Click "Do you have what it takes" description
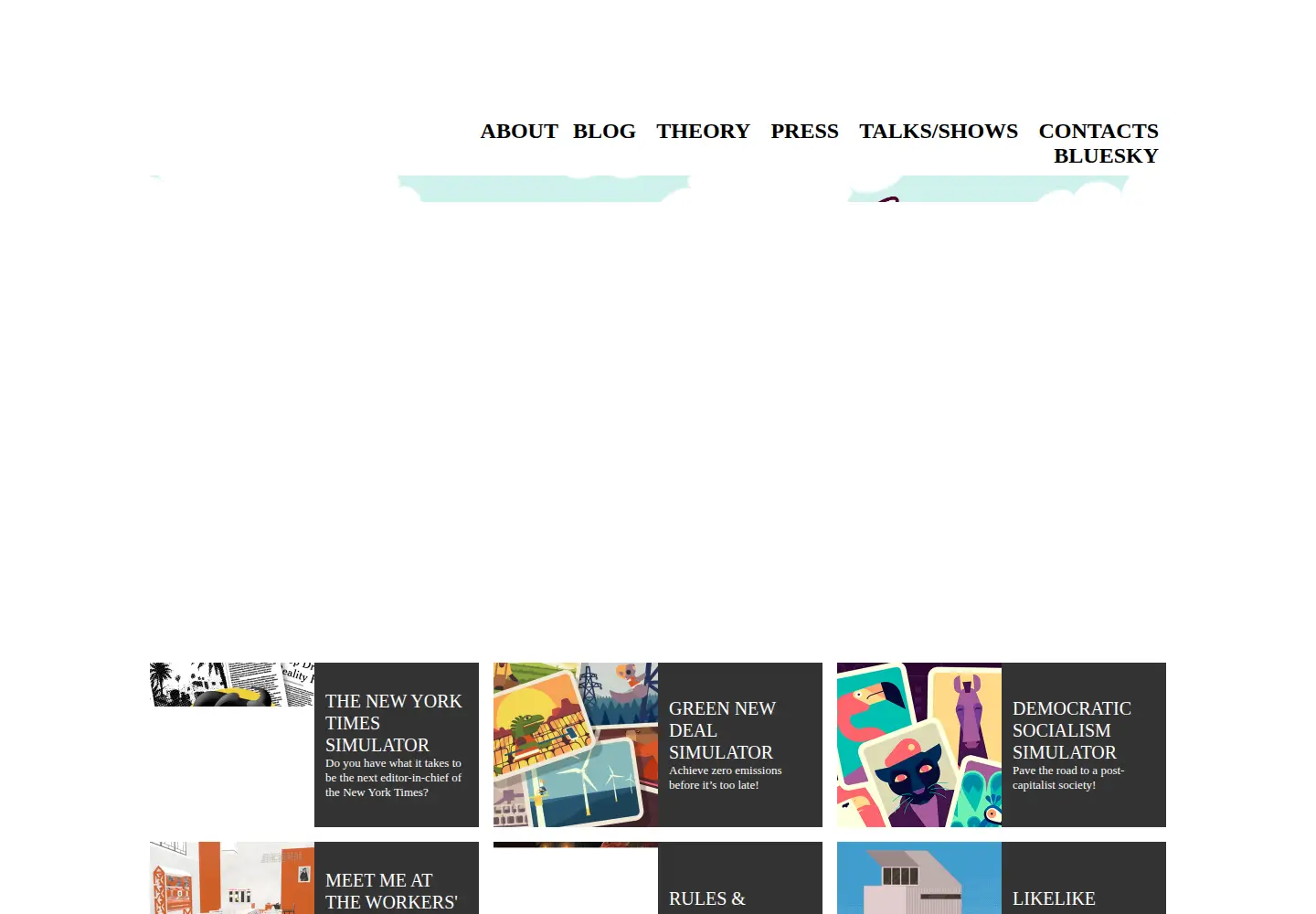Screen dimensions: 1316x914 tap(393, 778)
